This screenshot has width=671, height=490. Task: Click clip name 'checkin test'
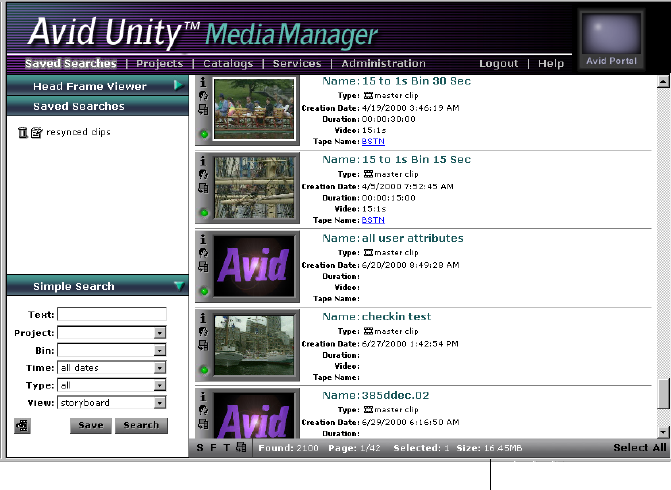click(x=396, y=317)
